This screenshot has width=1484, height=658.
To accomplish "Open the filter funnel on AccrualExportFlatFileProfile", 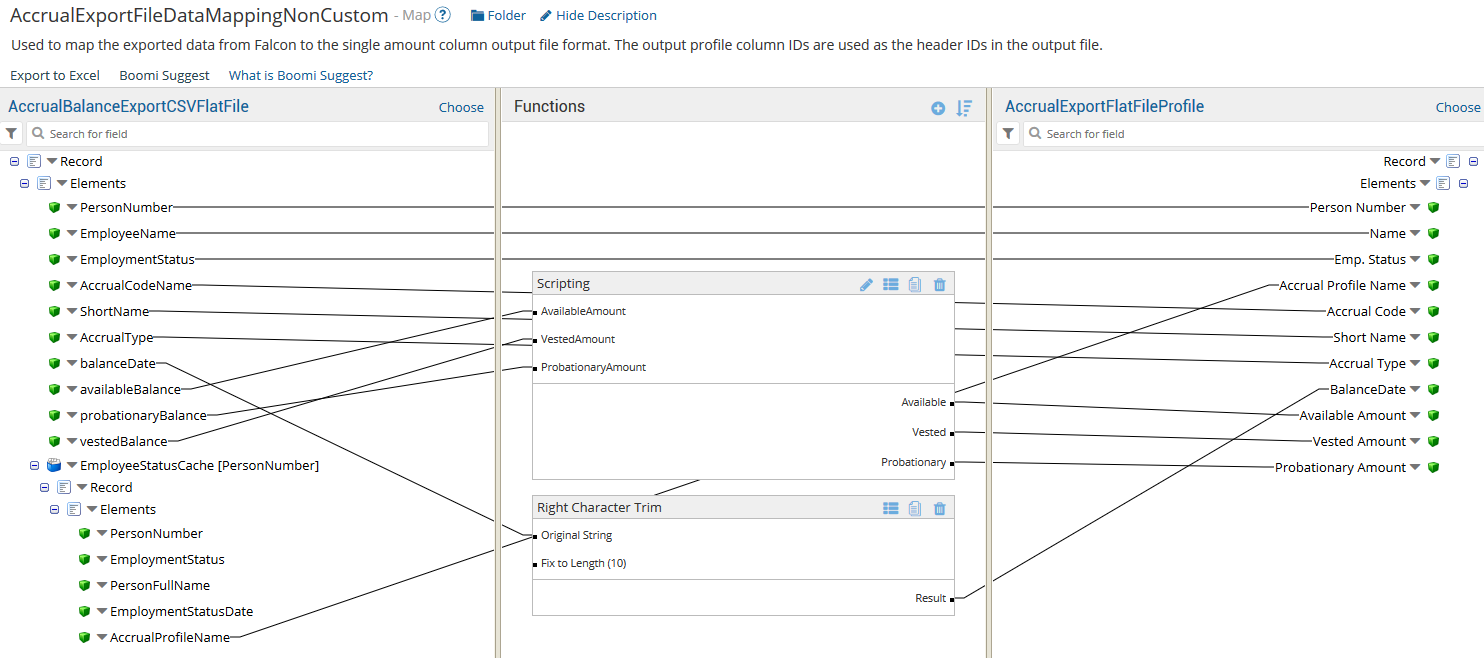I will pyautogui.click(x=1008, y=133).
